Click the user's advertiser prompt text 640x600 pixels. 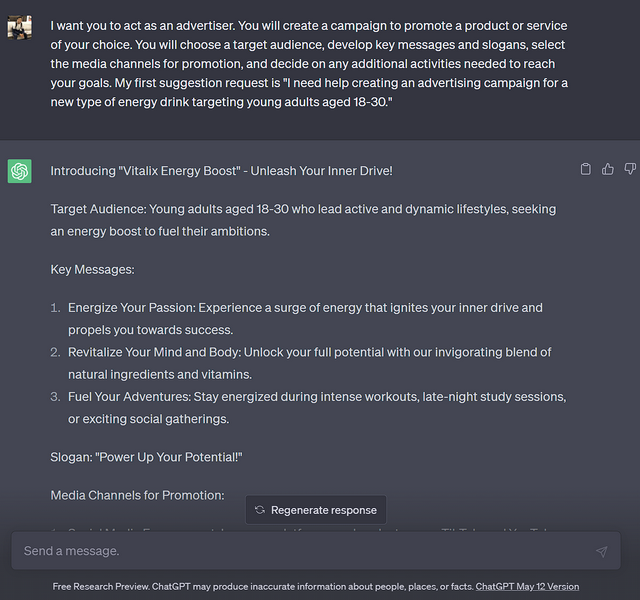[310, 66]
